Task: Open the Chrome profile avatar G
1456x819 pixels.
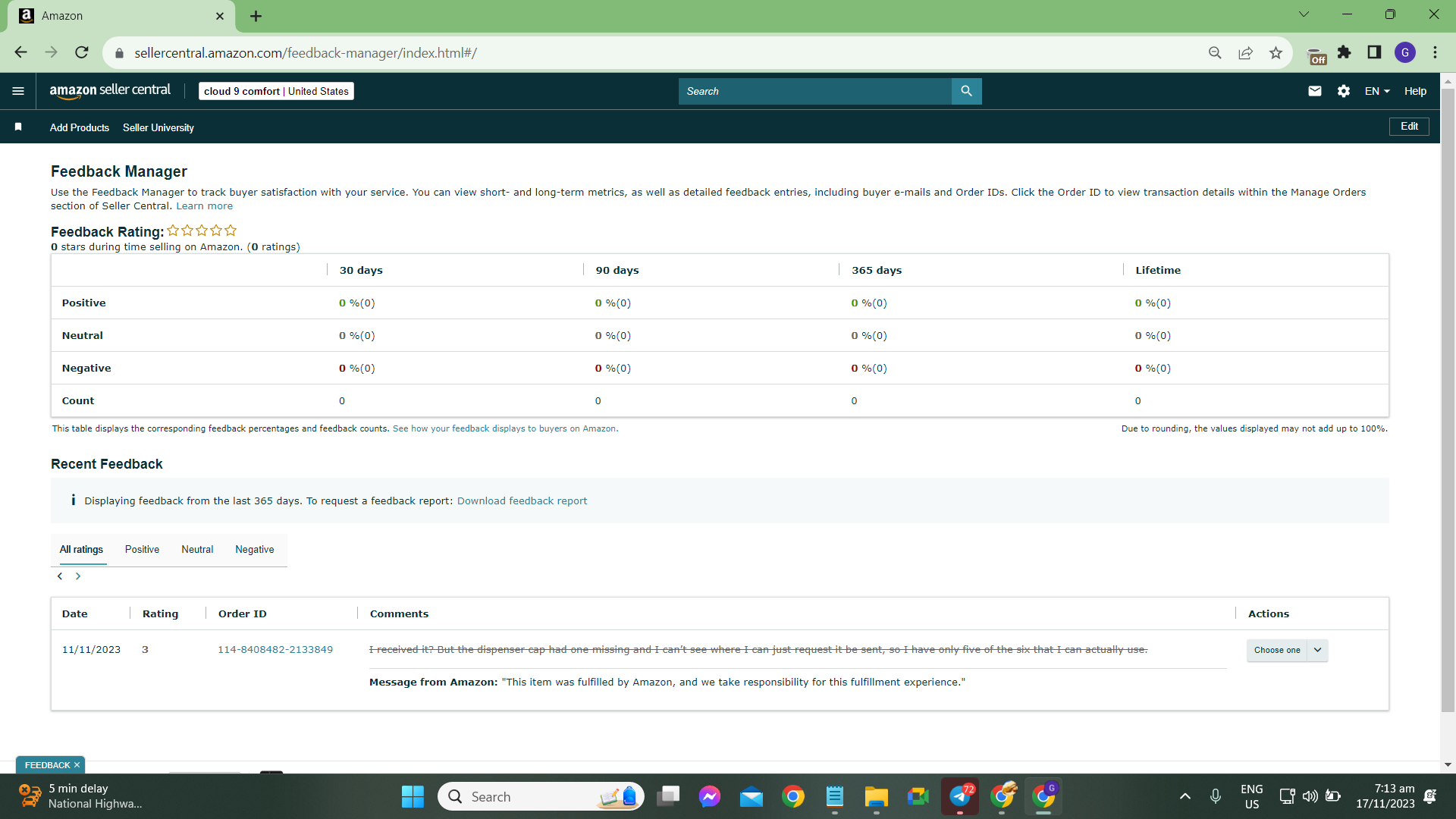Action: coord(1405,52)
